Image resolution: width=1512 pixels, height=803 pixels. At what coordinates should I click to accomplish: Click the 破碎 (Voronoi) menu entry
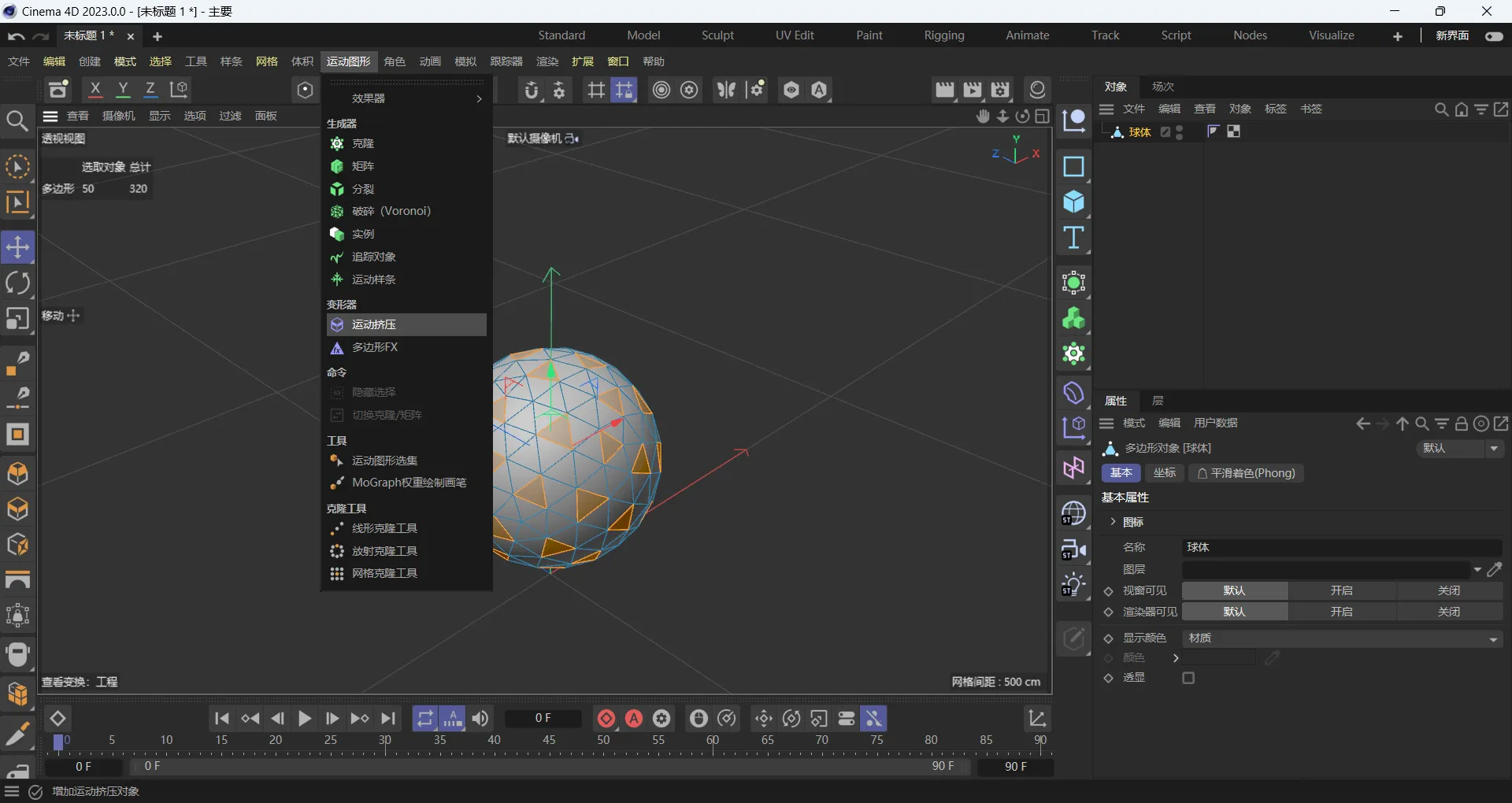391,211
